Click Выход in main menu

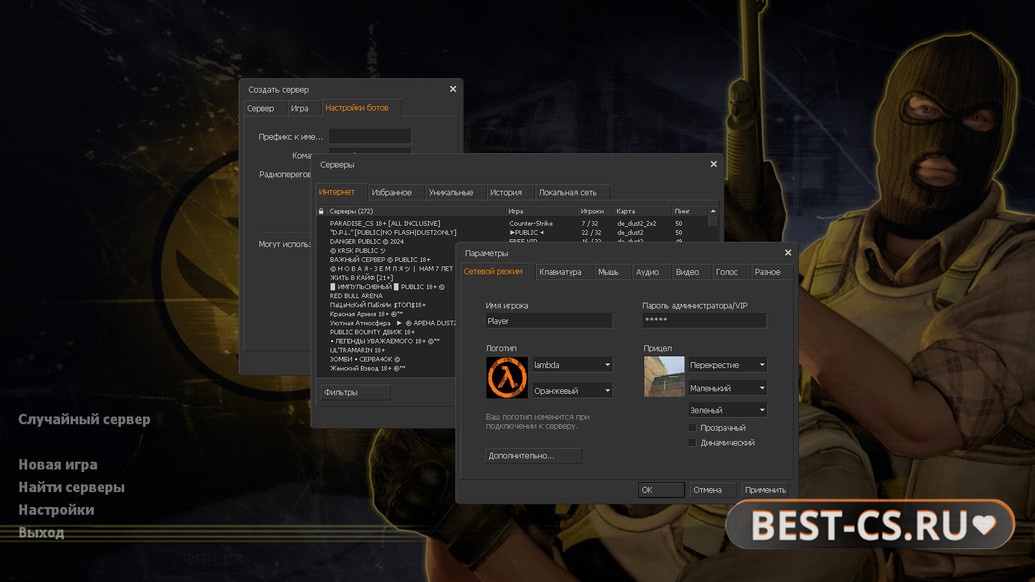coord(41,532)
